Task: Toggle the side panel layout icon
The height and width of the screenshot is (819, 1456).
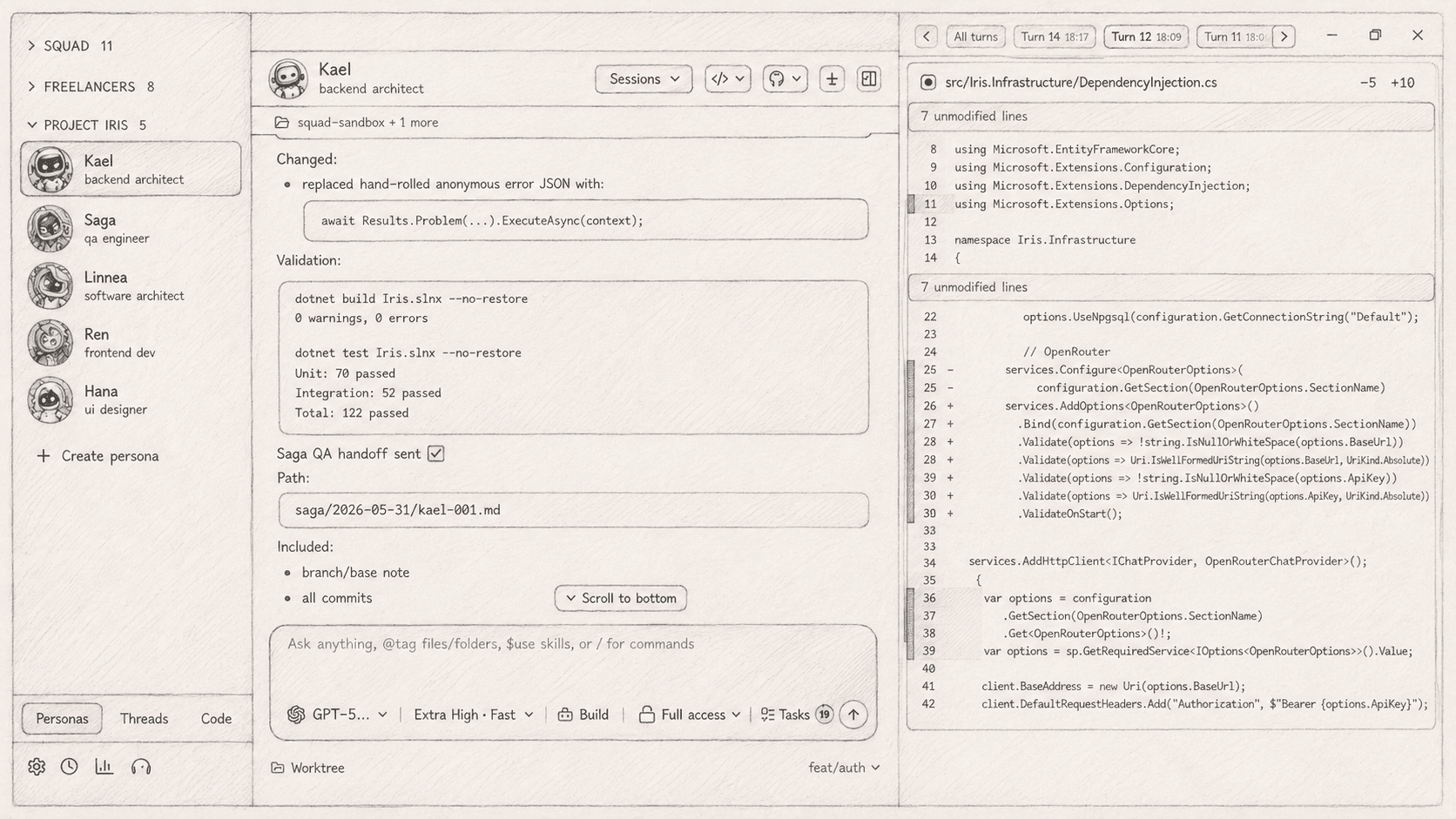Action: pos(869,79)
